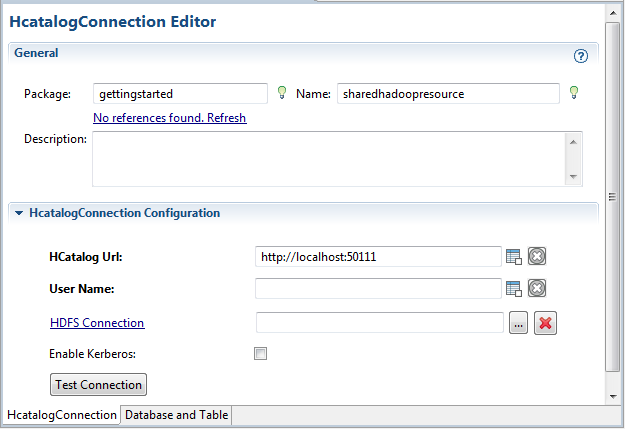625x429 pixels.
Task: Collapse the HcatalogConnection Configuration section
Action: coord(19,213)
